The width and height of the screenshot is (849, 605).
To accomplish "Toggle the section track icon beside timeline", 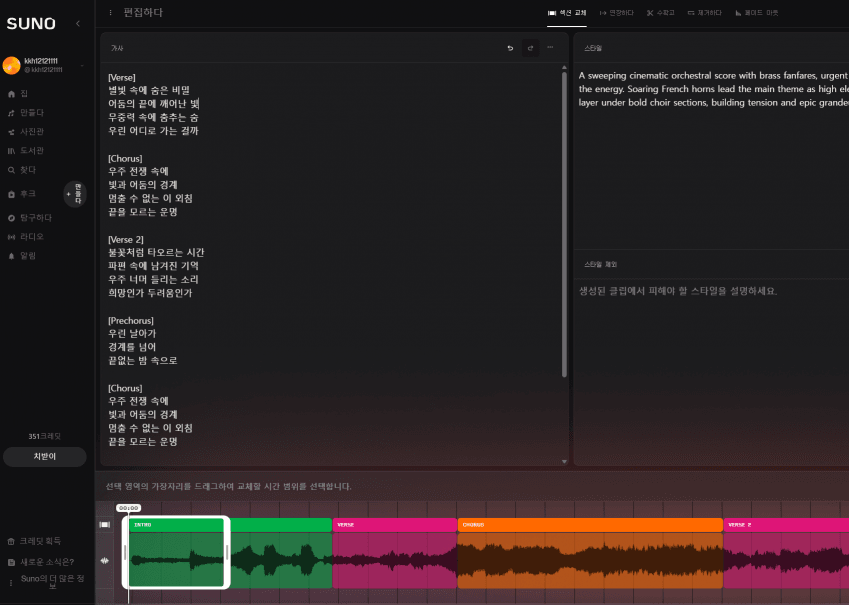I will pos(104,524).
